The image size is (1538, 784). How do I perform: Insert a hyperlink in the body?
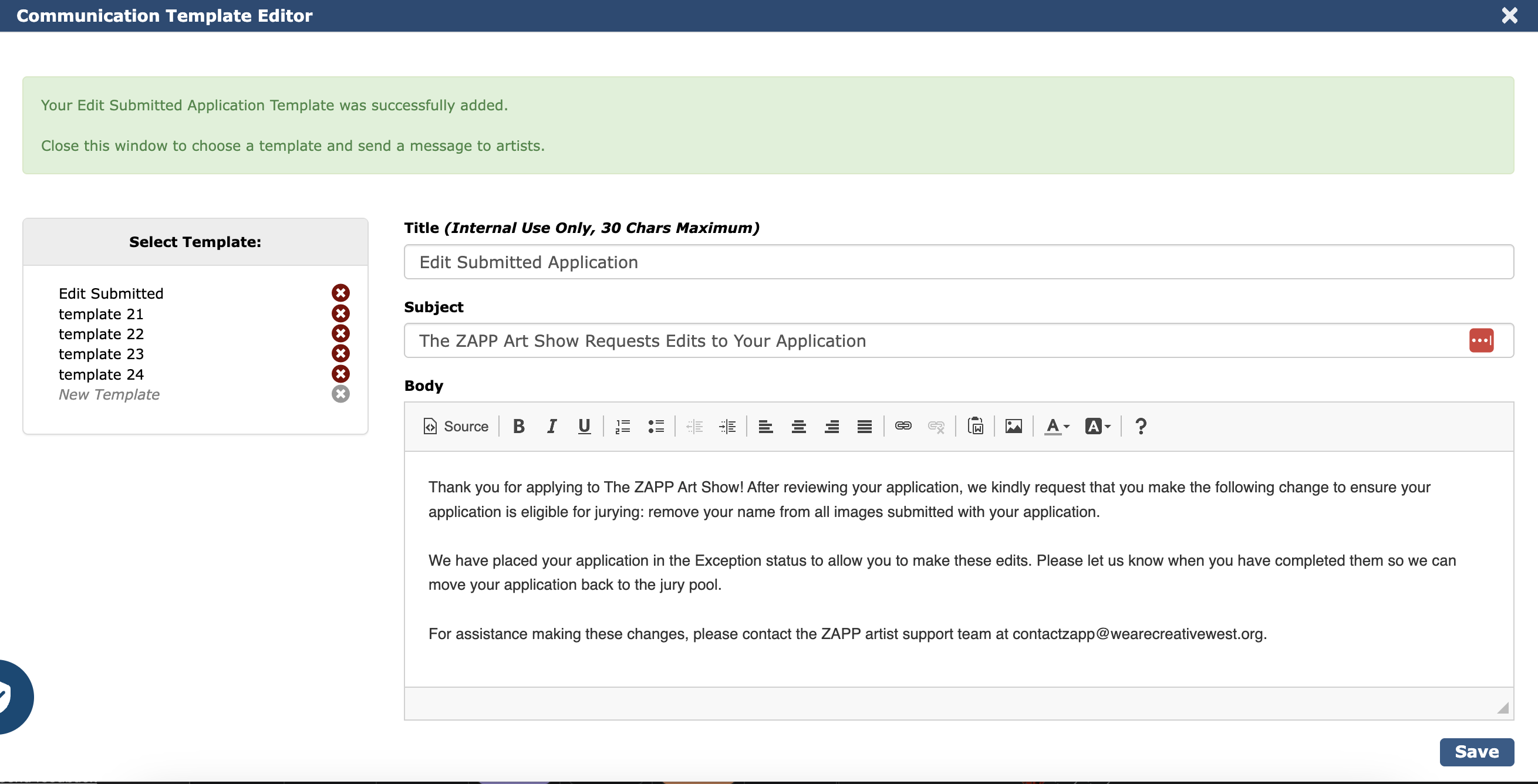pos(903,426)
